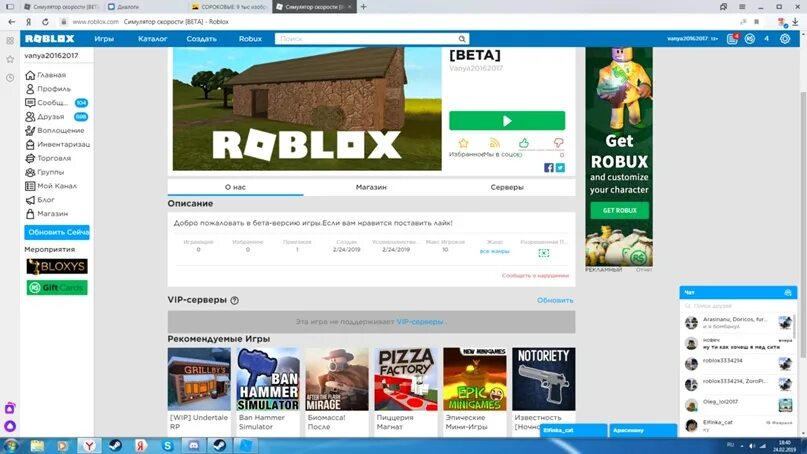Viewport: 807px width, 454px height.
Task: Go to Главная in the sidebar
Action: [46, 75]
